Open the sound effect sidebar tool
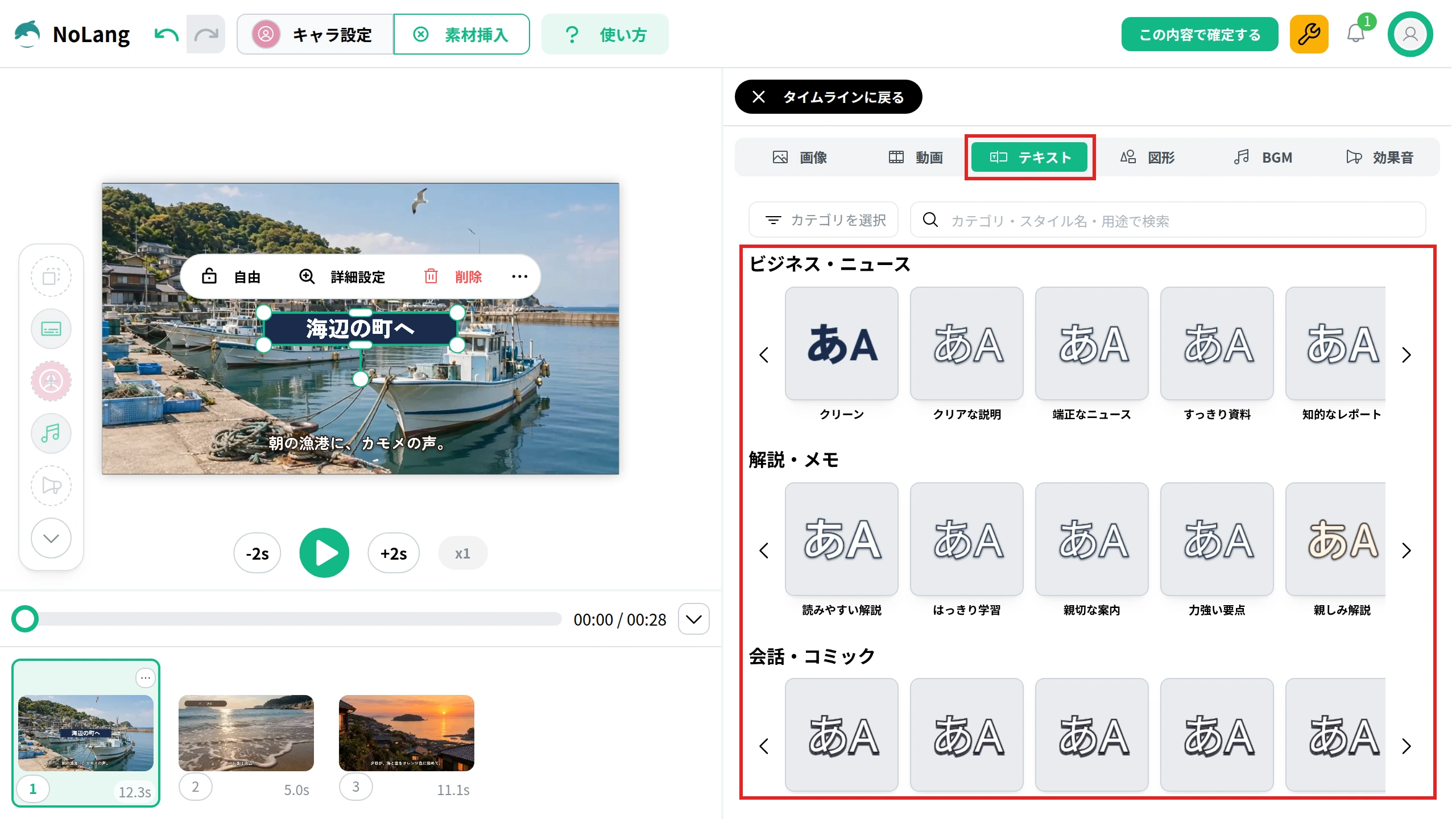Image resolution: width=1456 pixels, height=819 pixels. (51, 486)
